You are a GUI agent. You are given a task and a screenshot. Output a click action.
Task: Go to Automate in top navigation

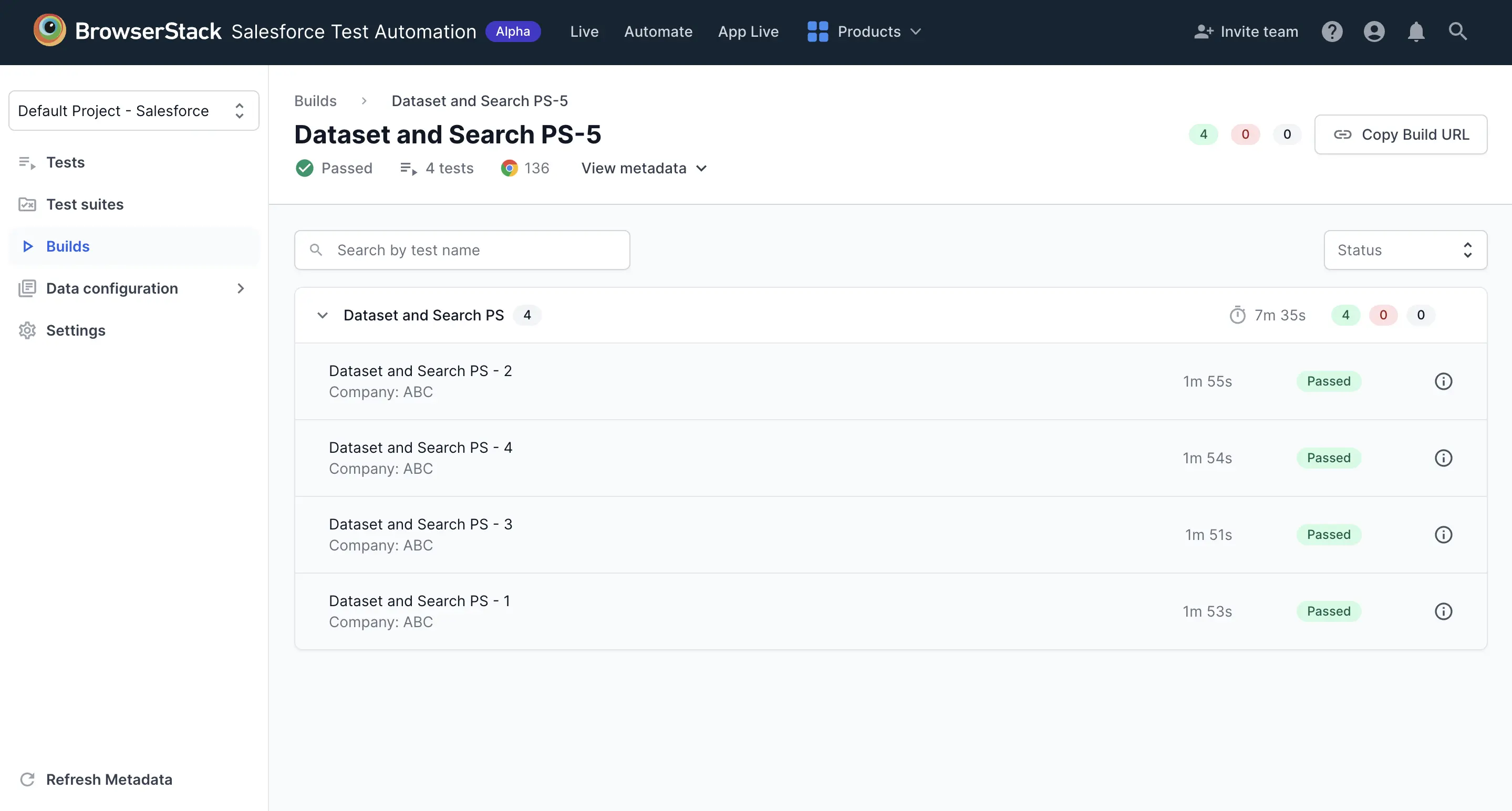[658, 32]
